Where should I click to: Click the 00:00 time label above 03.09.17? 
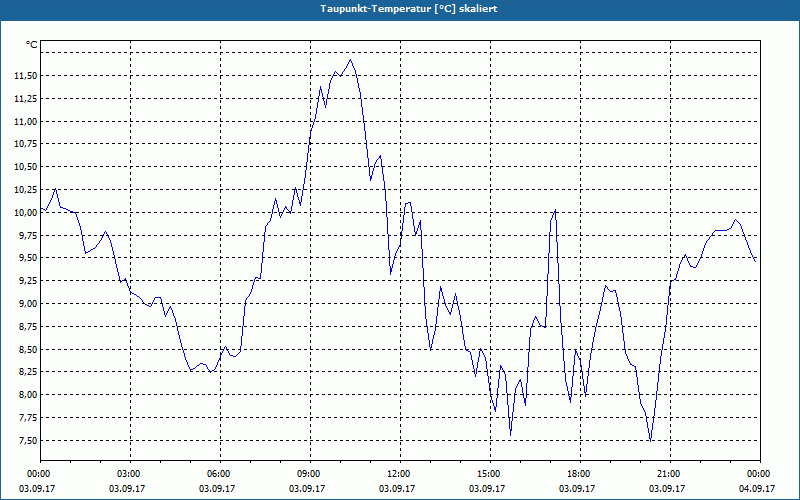39,474
